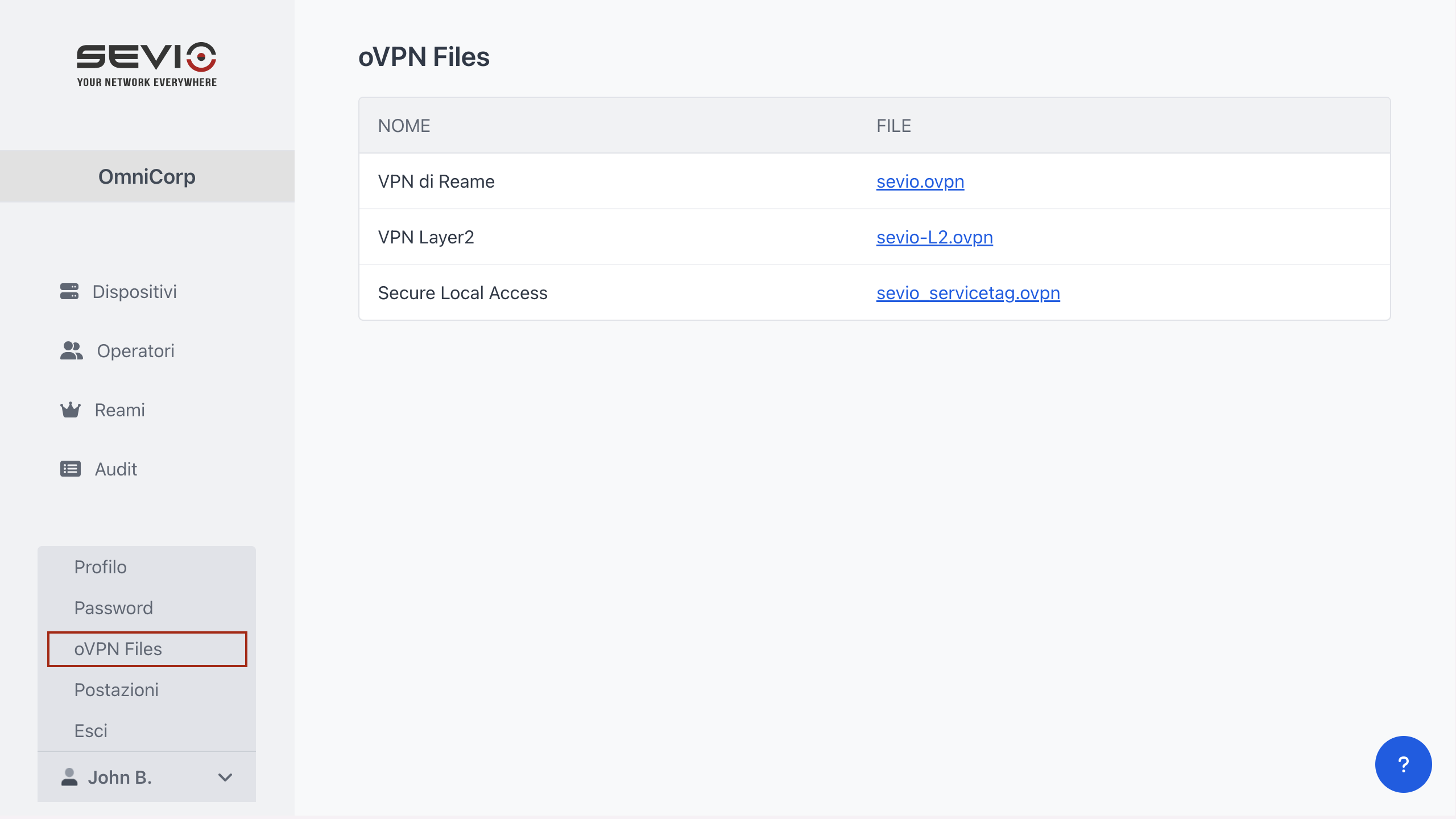Download the sevio.ovpn file

(920, 181)
